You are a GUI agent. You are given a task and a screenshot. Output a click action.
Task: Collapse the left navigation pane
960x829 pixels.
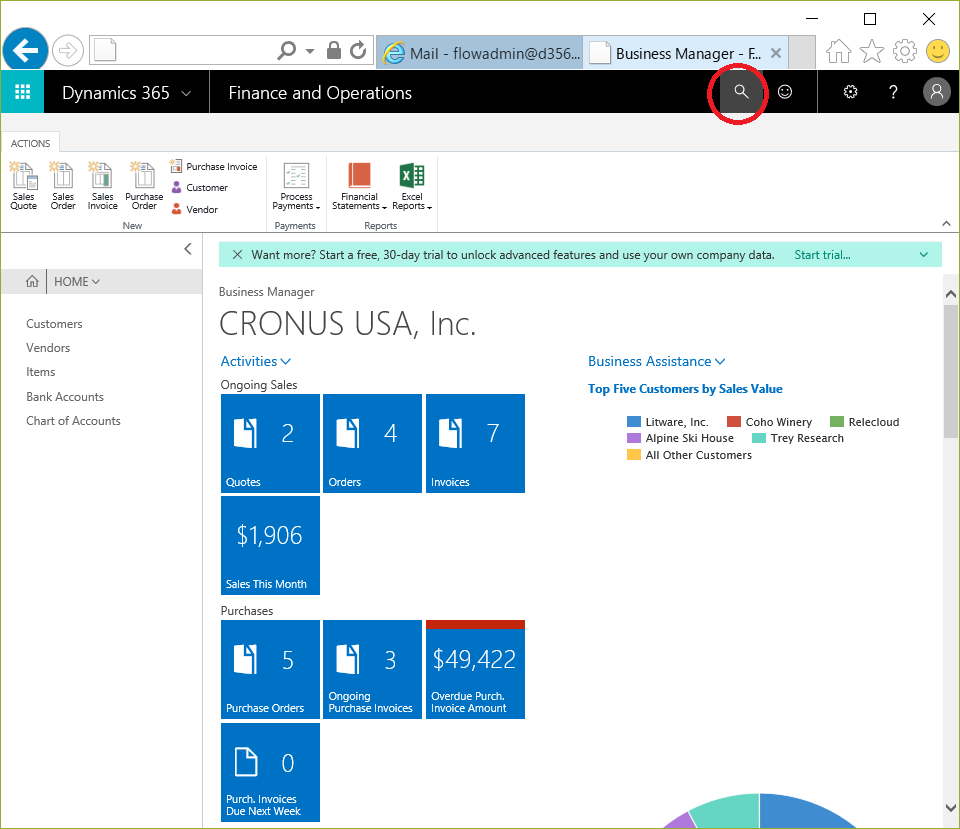click(188, 249)
